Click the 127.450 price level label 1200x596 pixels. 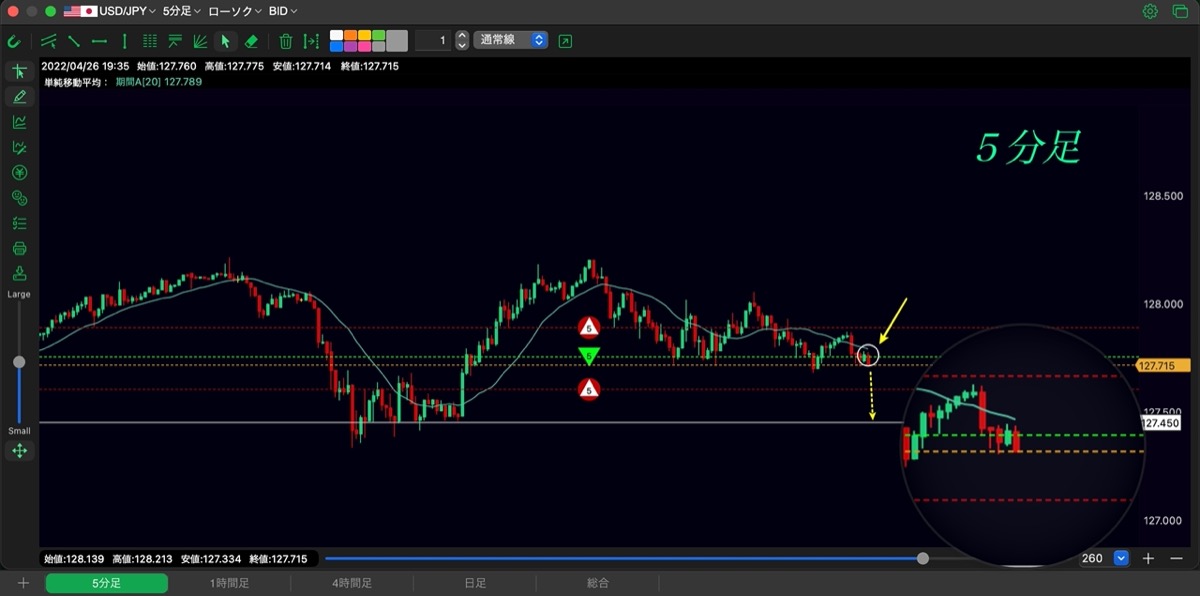1160,423
